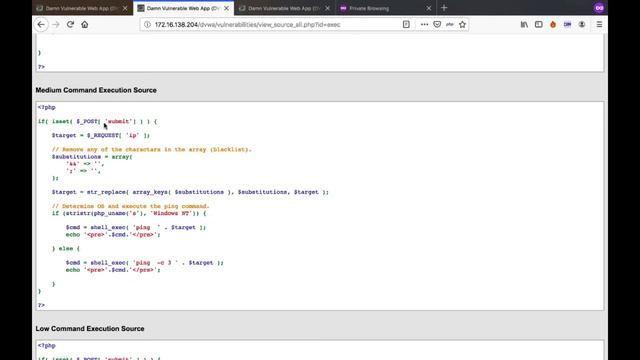This screenshot has width=640, height=360.
Task: Click the $substitutions = array( line
Action: point(92,157)
